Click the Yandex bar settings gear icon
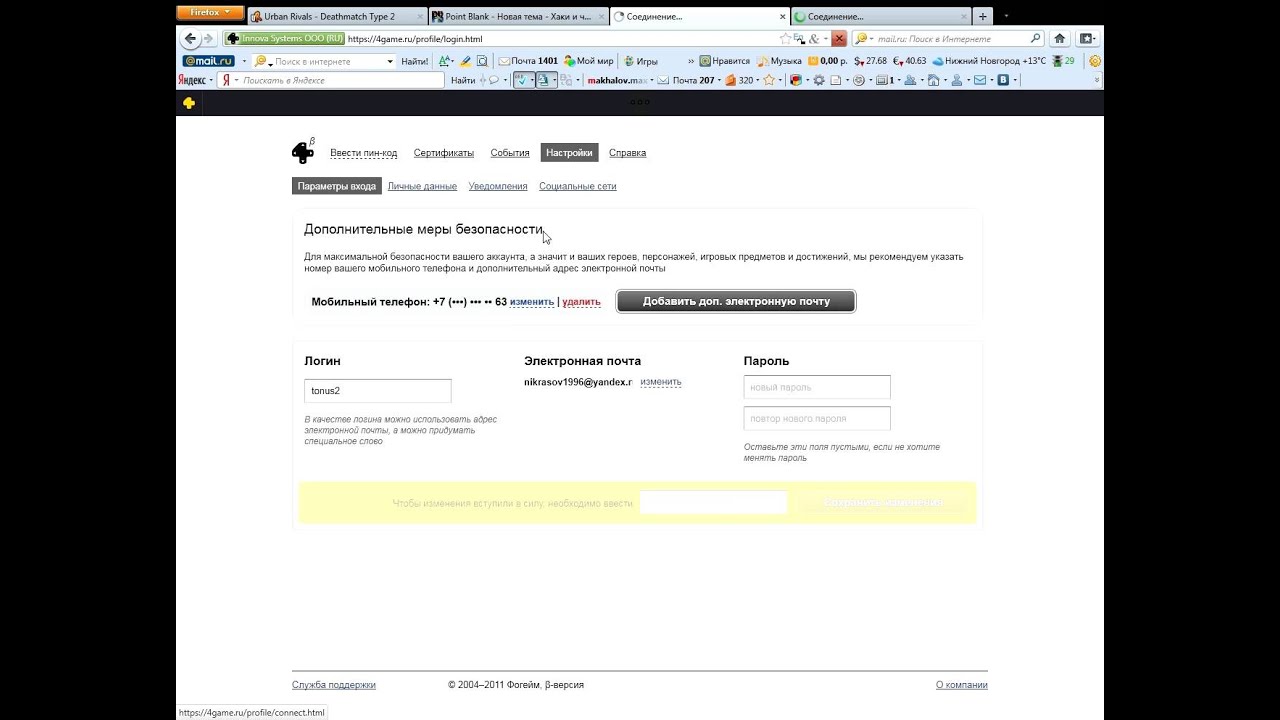Viewport: 1280px width, 720px height. (819, 80)
